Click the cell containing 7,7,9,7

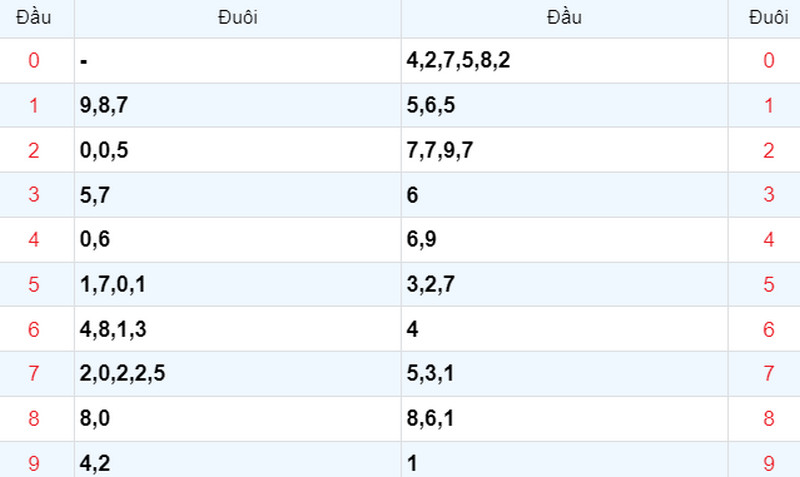564,150
